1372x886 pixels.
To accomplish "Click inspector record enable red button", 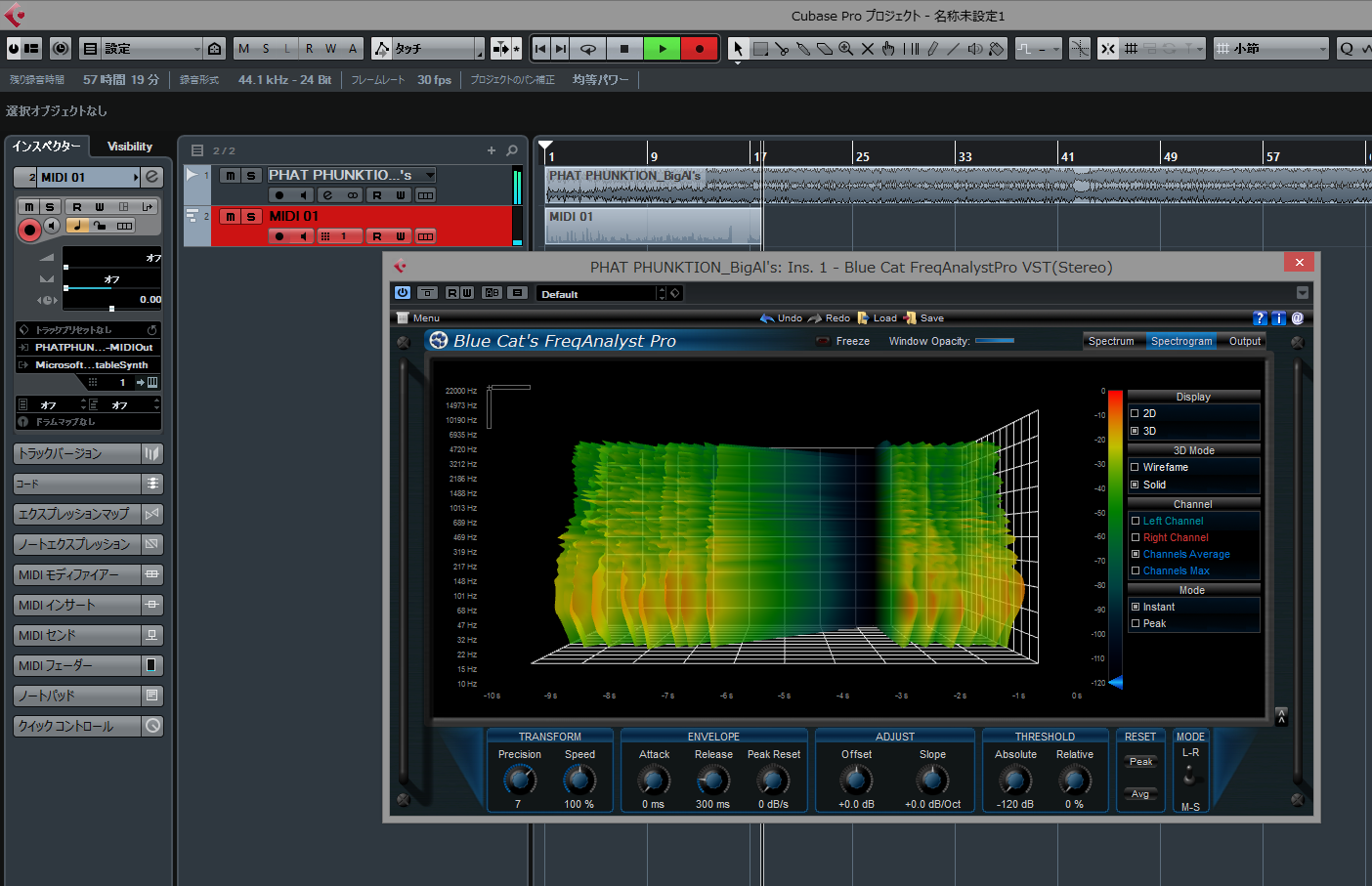I will tap(29, 230).
